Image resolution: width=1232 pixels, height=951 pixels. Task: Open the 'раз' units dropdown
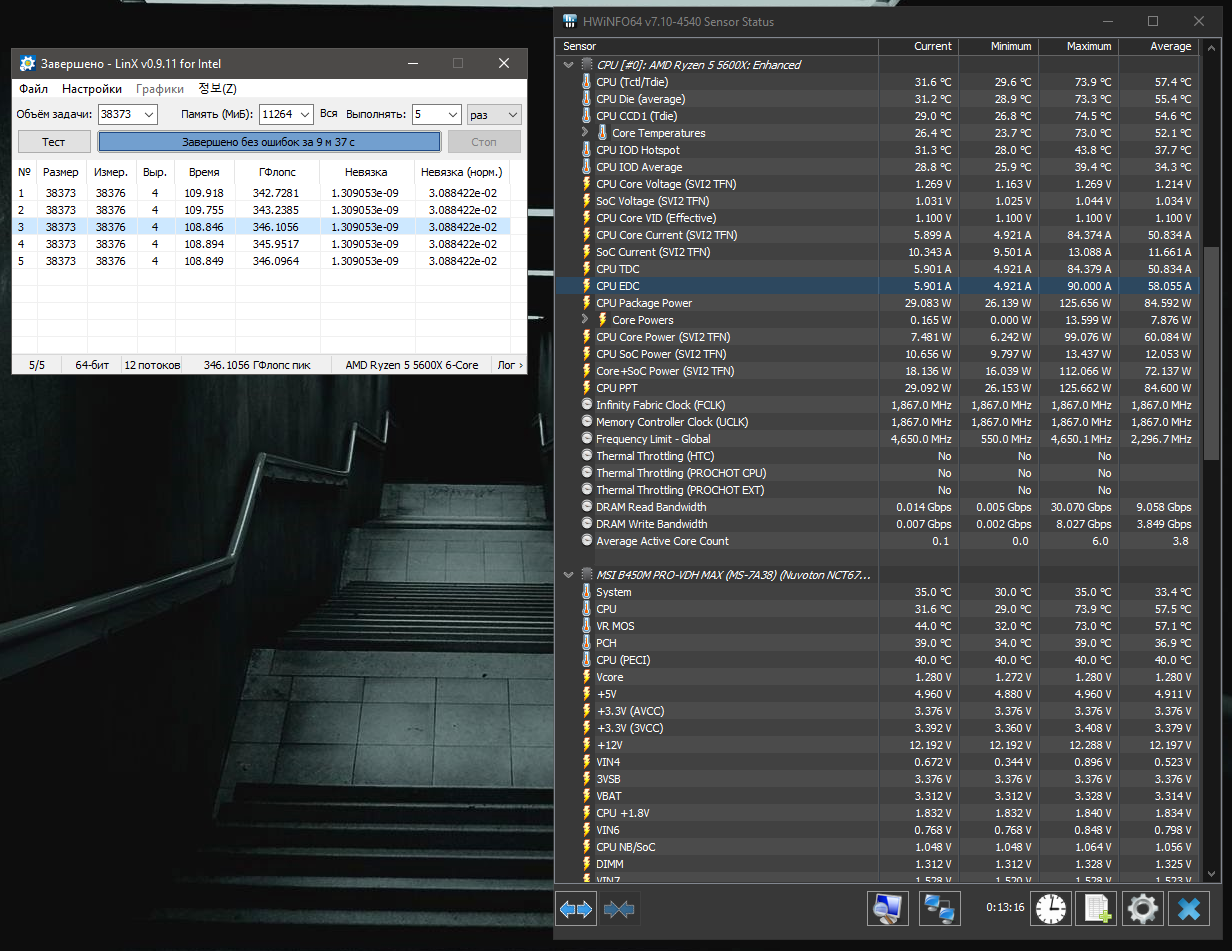pos(512,115)
